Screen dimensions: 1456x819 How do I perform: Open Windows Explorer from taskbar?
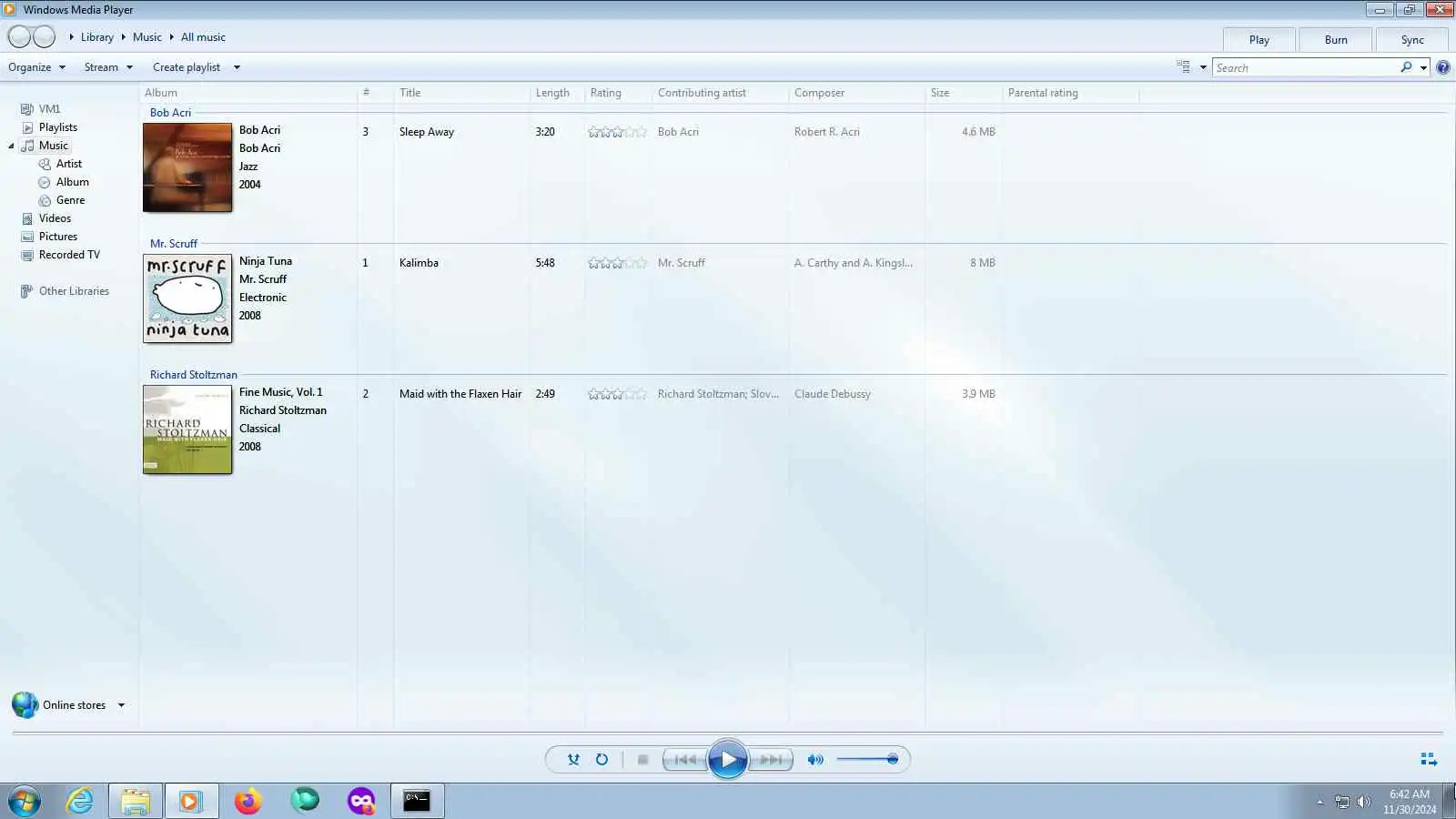coord(136,801)
